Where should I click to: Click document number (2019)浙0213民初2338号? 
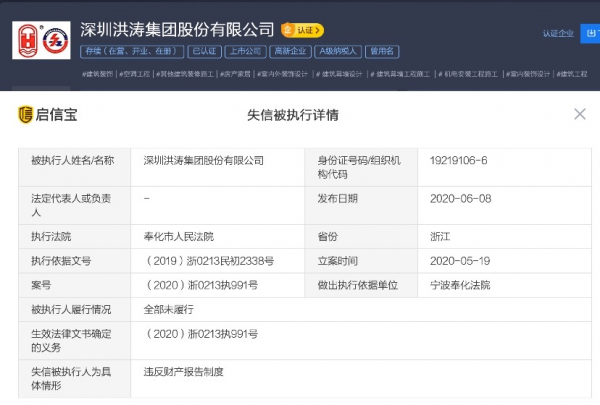pos(209,261)
